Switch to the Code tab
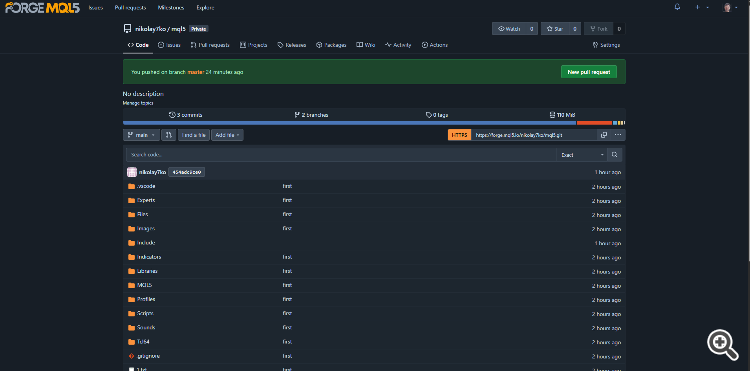Viewport: 750px width, 371px height. (x=138, y=45)
